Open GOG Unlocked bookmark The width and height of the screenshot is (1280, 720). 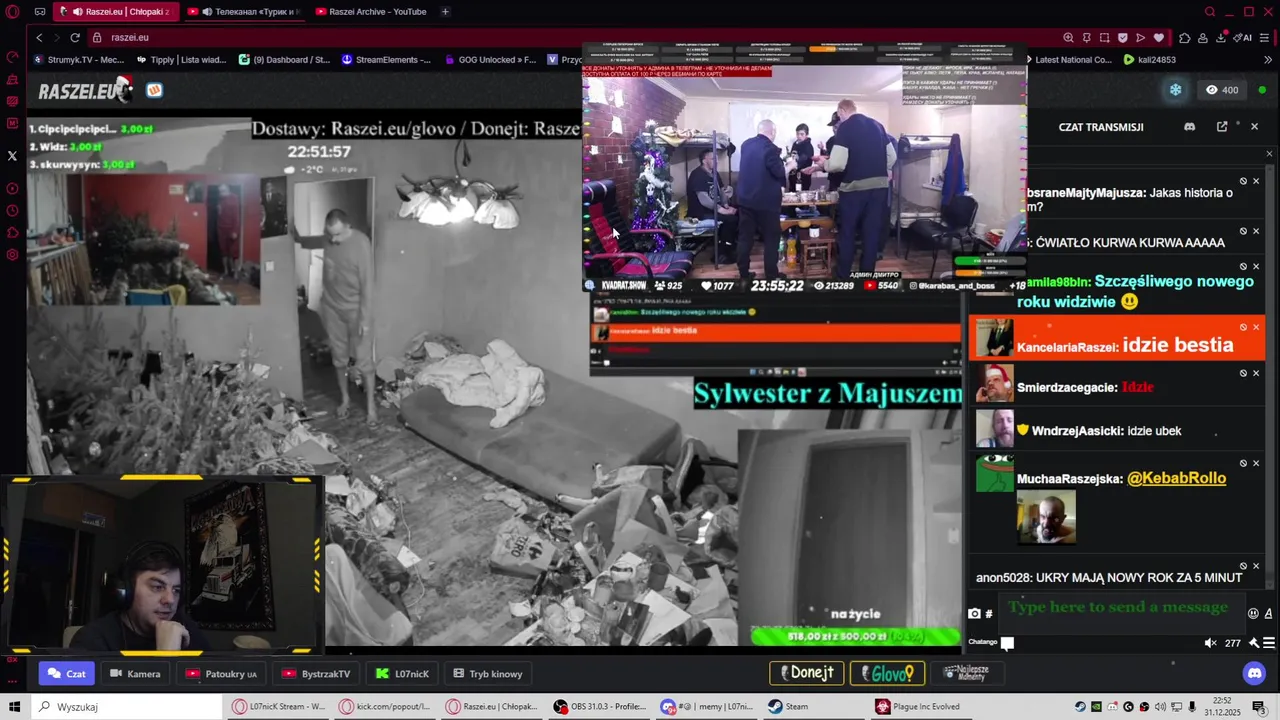[489, 60]
